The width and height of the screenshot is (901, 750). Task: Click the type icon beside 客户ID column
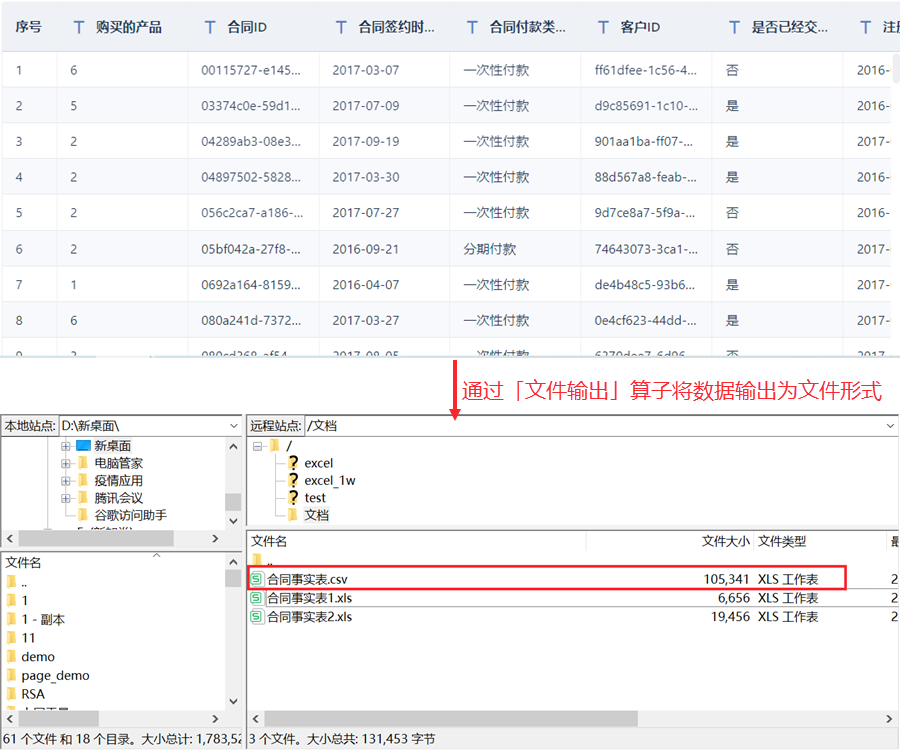point(603,27)
